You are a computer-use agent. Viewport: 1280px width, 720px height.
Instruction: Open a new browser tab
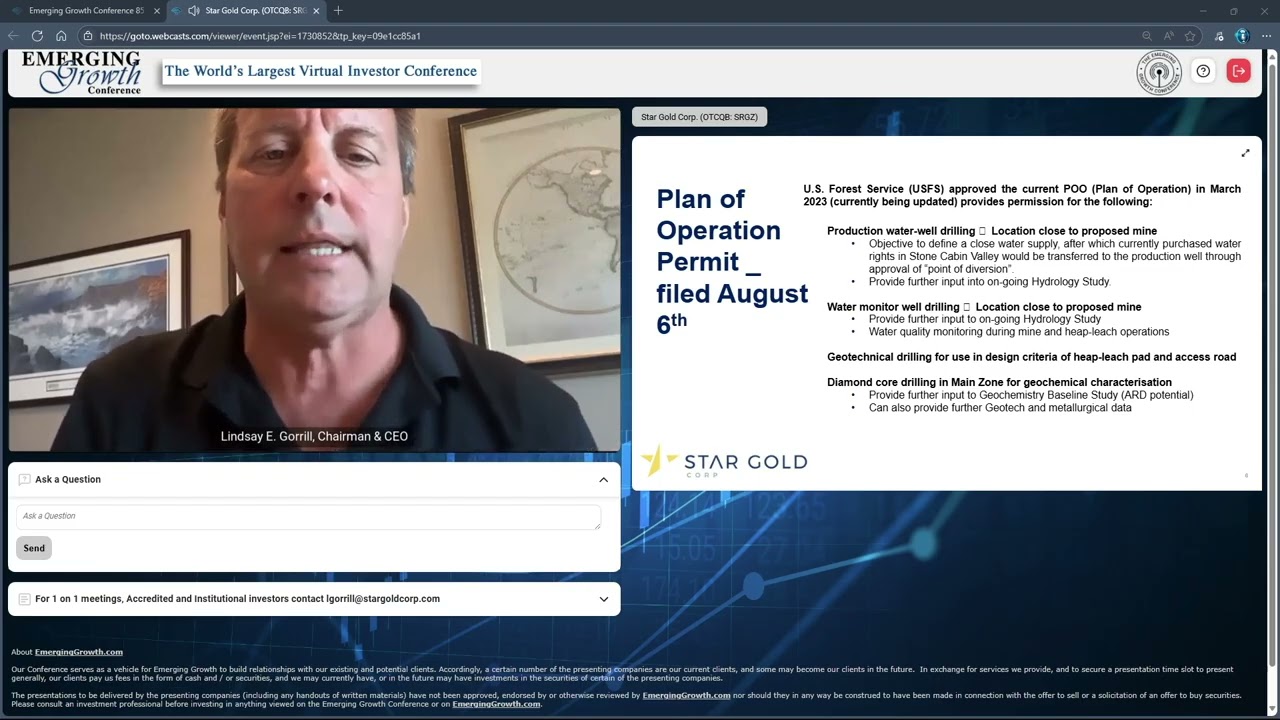pyautogui.click(x=338, y=11)
